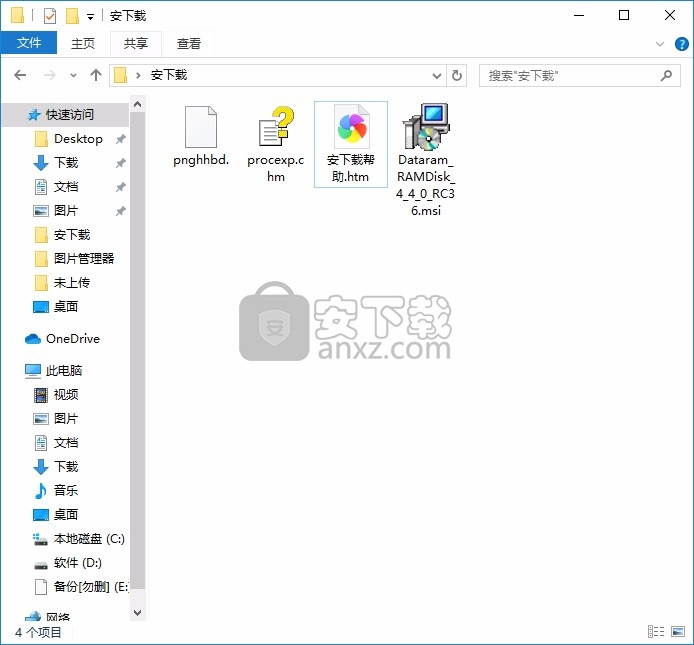Open Desktop in quick access
694x645 pixels.
tap(69, 139)
